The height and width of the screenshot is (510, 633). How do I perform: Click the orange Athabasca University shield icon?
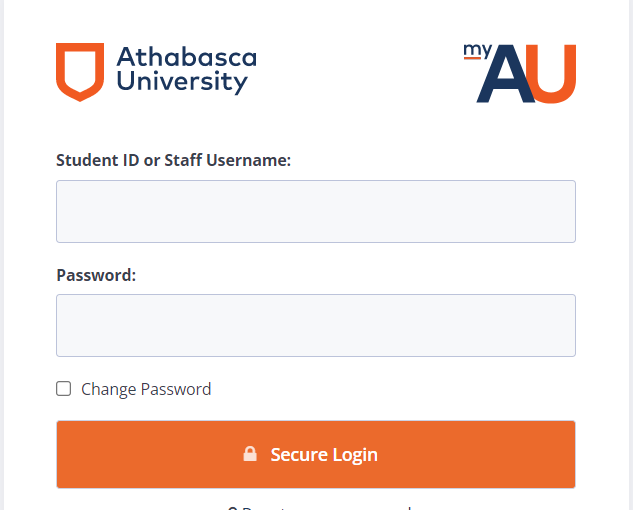coord(80,71)
